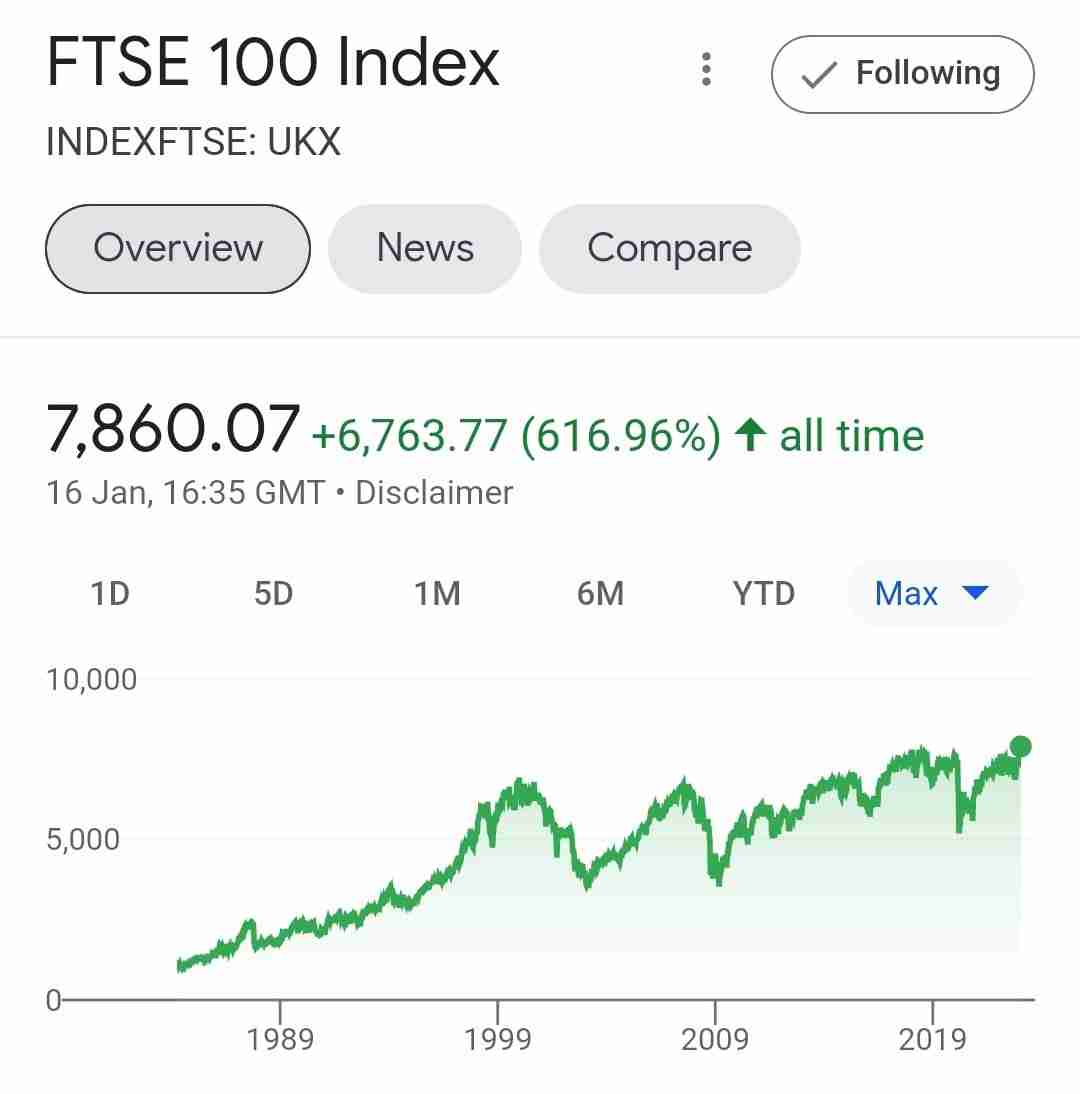Switch to the Overview tab
This screenshot has height=1094, width=1080.
178,248
